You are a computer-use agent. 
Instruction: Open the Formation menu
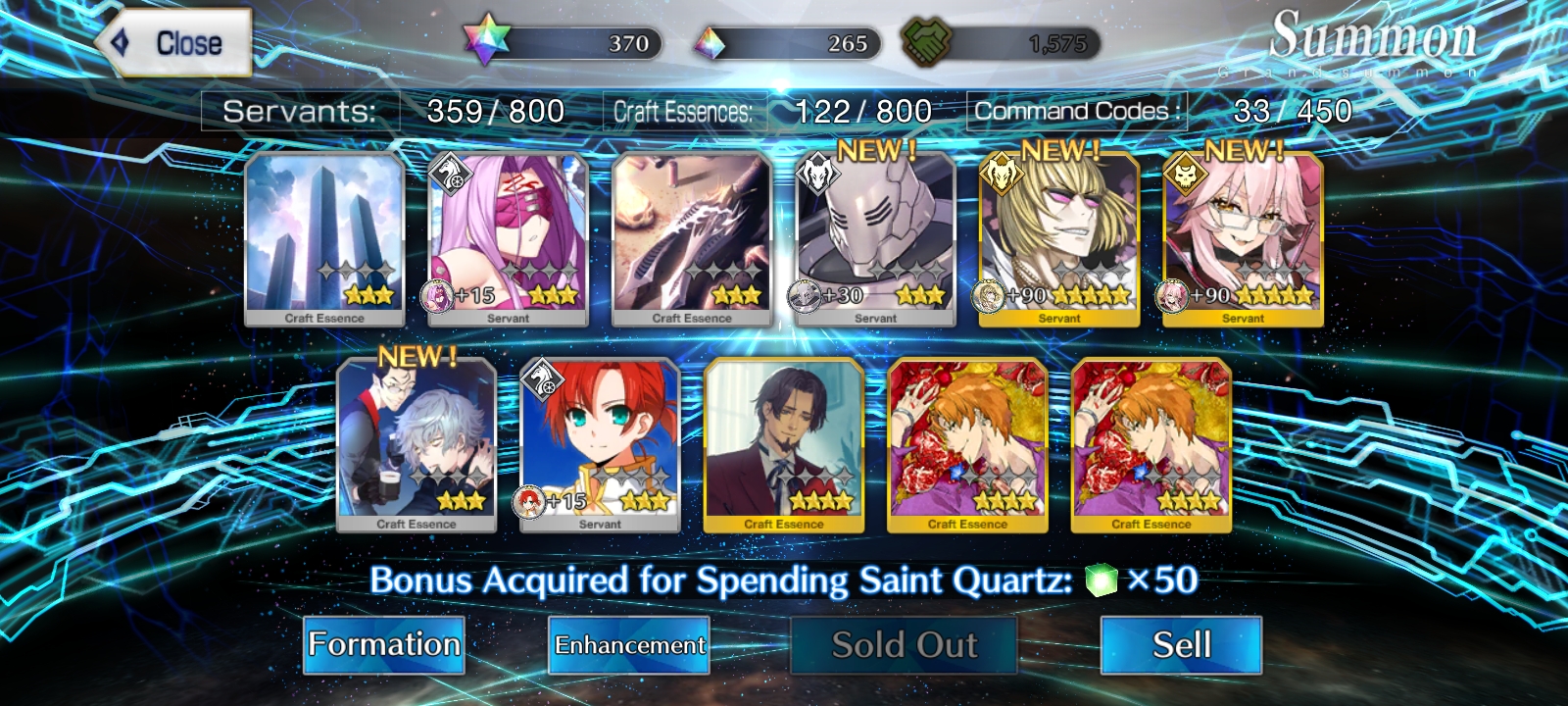click(x=384, y=644)
